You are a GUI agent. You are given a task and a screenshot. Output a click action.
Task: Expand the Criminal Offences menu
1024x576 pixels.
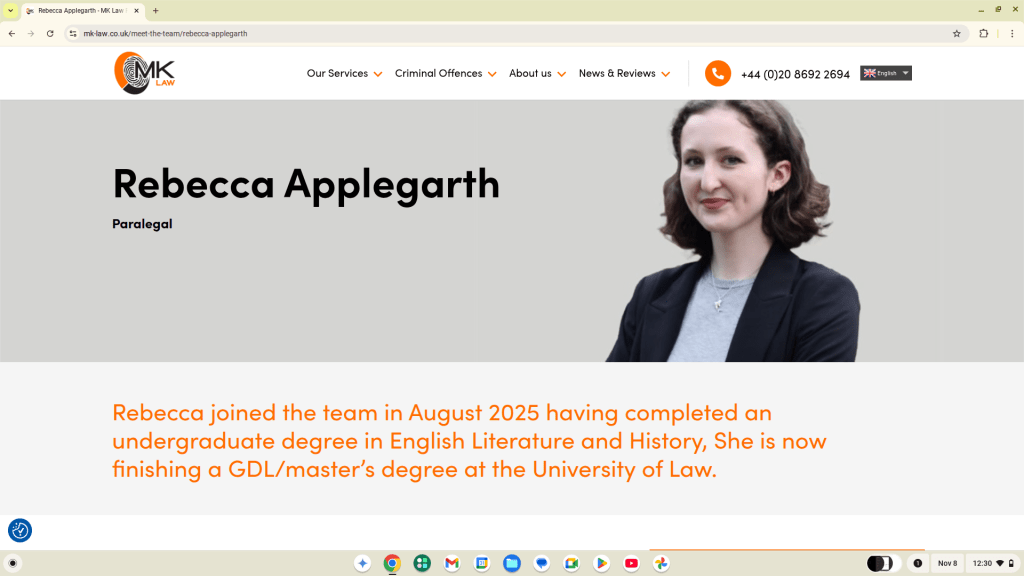(445, 74)
